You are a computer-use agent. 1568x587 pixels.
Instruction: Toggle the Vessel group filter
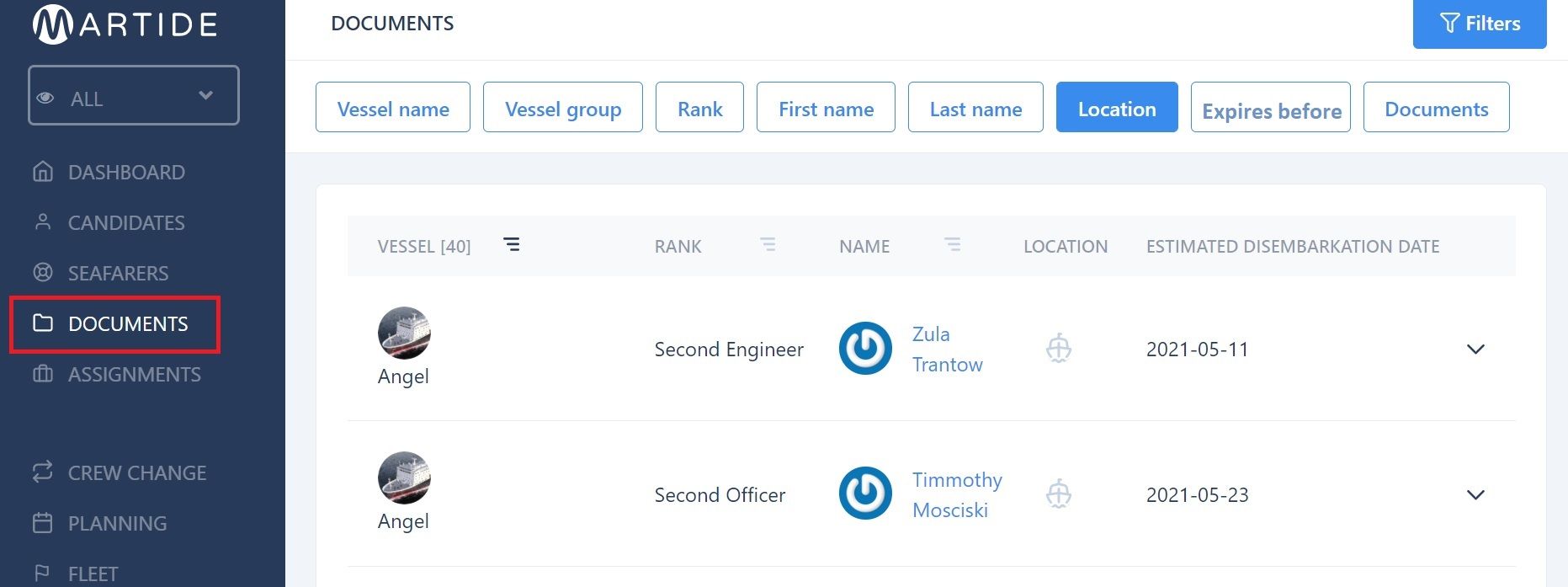click(563, 107)
